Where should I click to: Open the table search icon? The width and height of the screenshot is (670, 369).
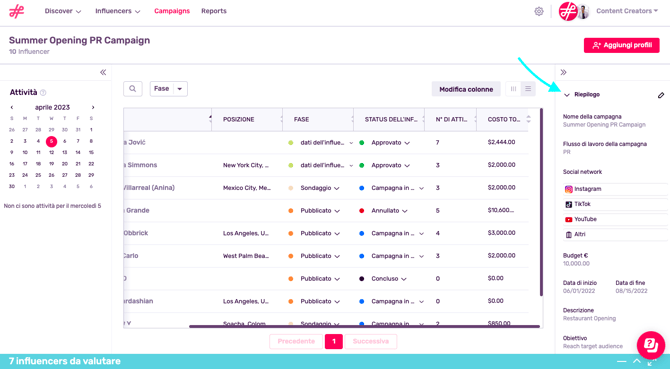[132, 89]
